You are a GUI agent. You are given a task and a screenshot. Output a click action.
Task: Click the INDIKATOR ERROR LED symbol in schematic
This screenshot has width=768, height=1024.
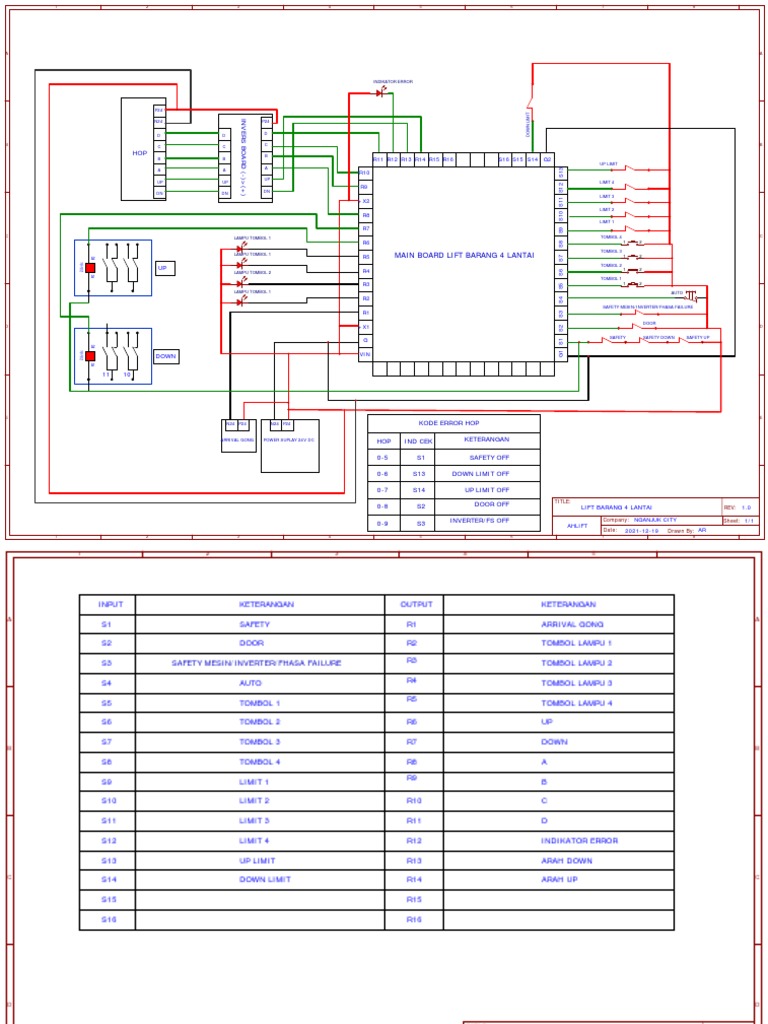tap(380, 93)
